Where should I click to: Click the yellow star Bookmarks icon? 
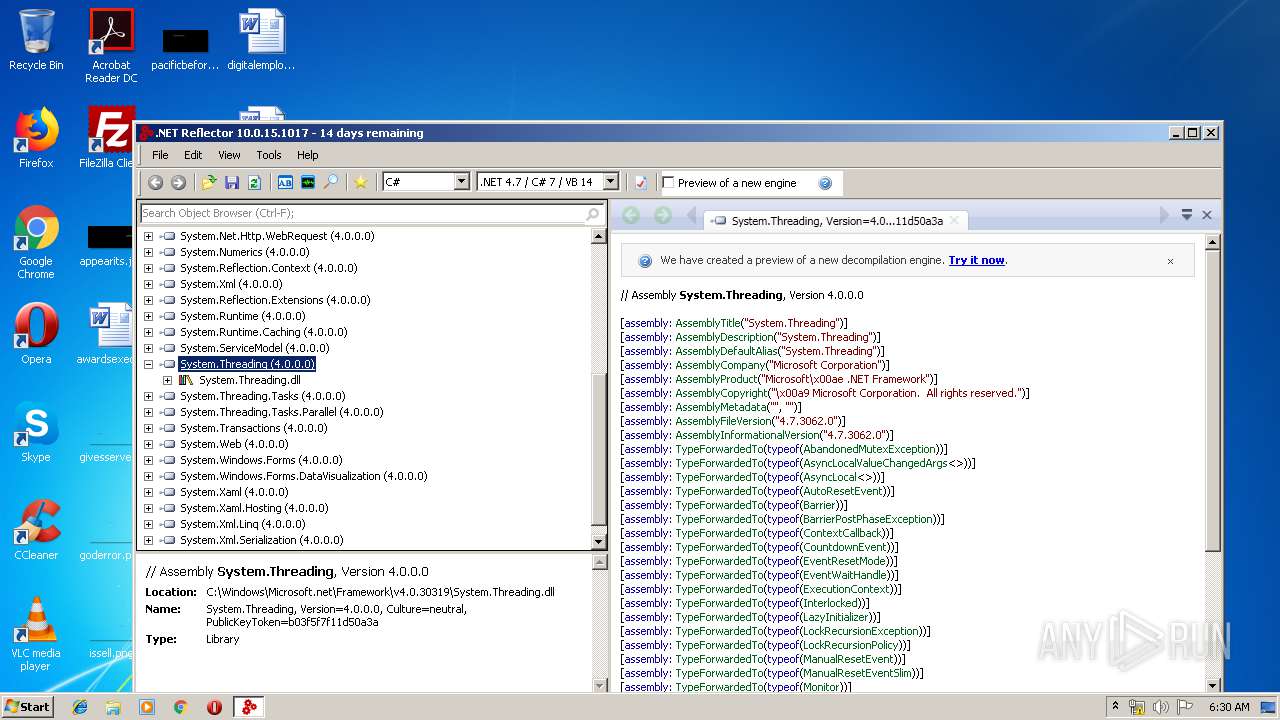(361, 182)
